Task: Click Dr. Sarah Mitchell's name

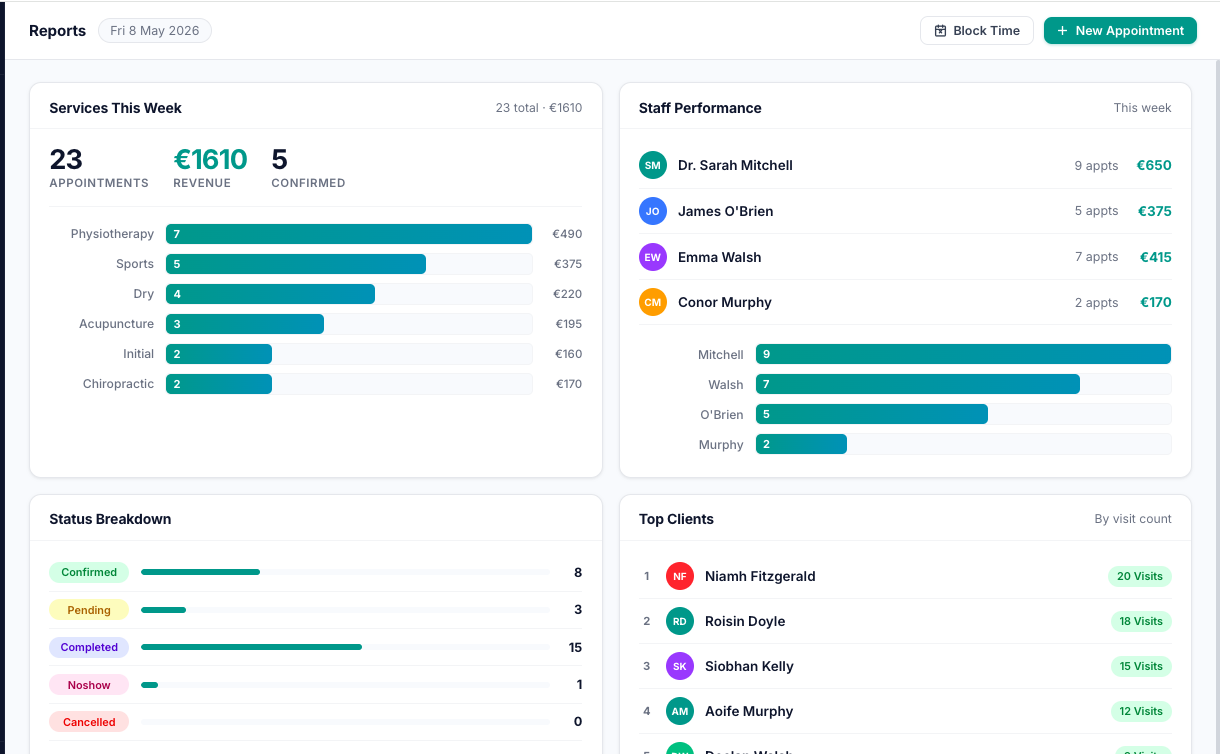Action: [735, 165]
